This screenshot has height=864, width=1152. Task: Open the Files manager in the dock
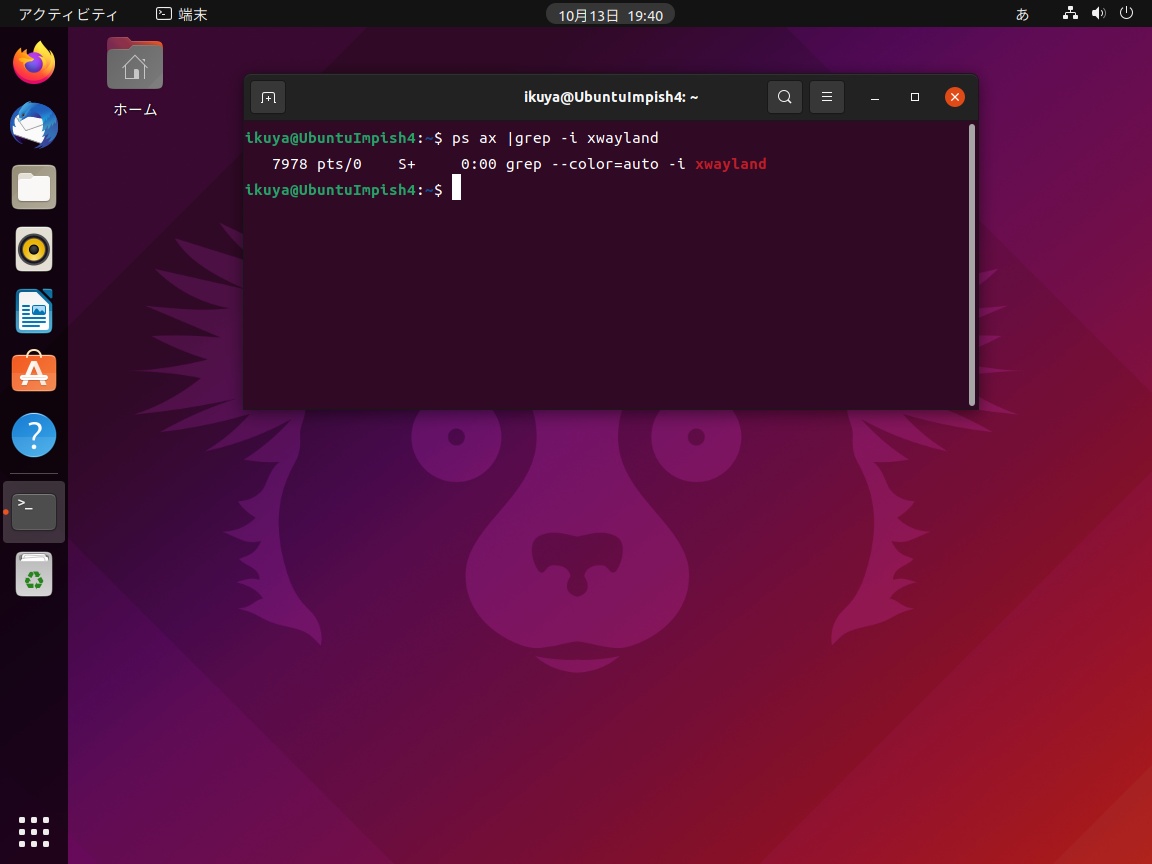coord(34,187)
